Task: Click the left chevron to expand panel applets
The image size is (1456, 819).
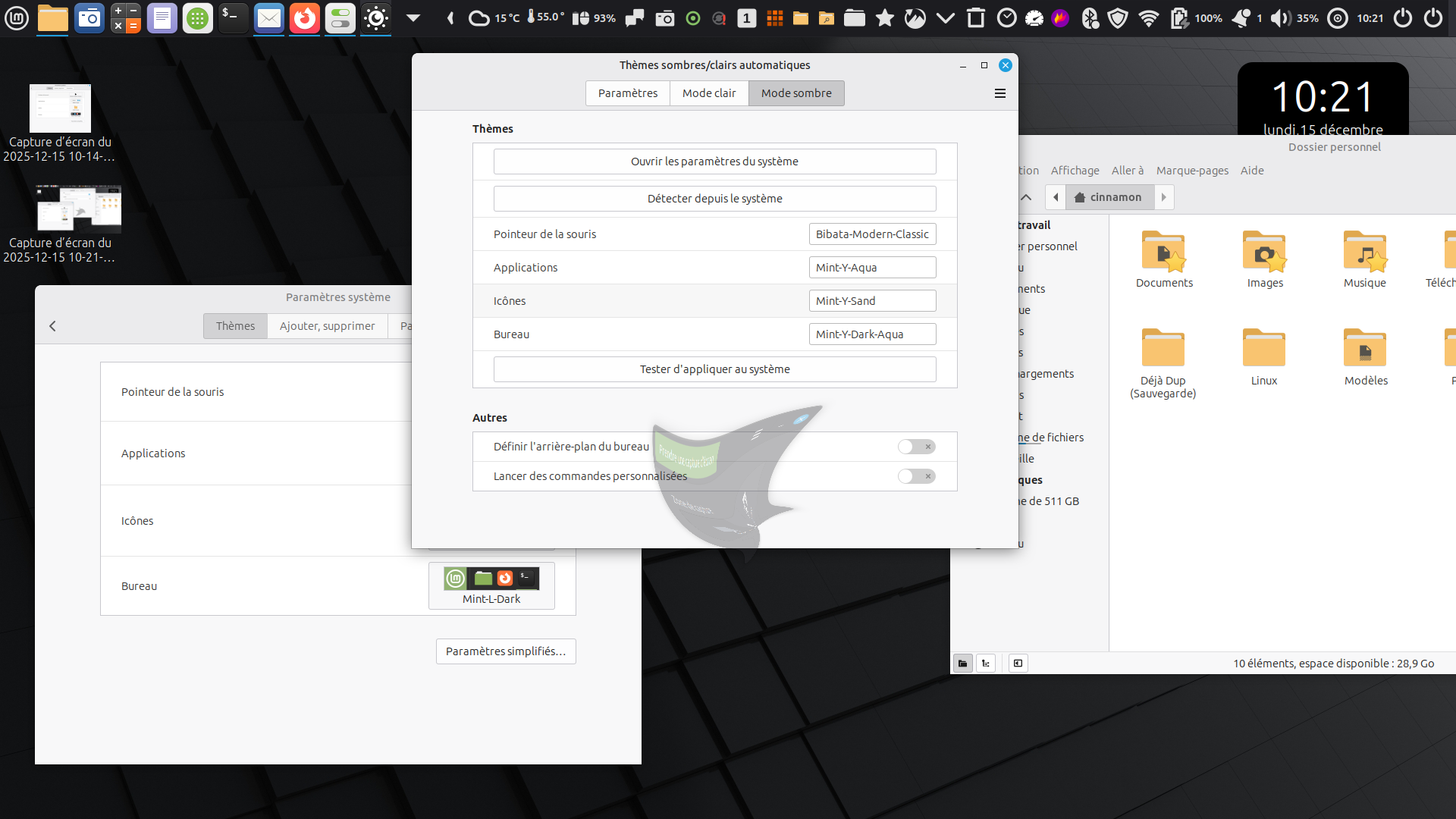Action: (450, 18)
